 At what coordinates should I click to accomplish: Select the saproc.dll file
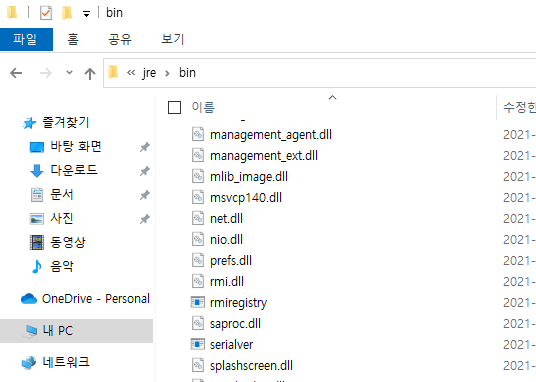(x=235, y=324)
